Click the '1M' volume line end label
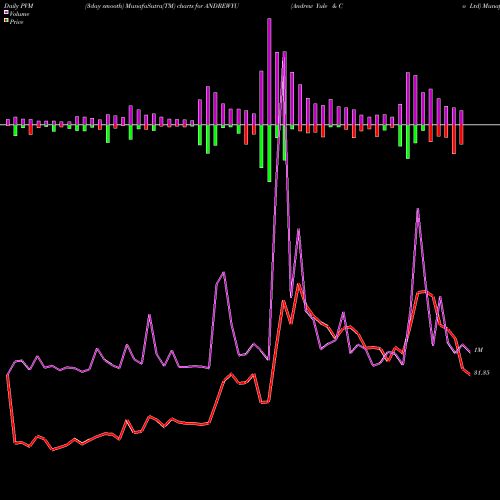Viewport: 500px width, 500px height. 478,350
